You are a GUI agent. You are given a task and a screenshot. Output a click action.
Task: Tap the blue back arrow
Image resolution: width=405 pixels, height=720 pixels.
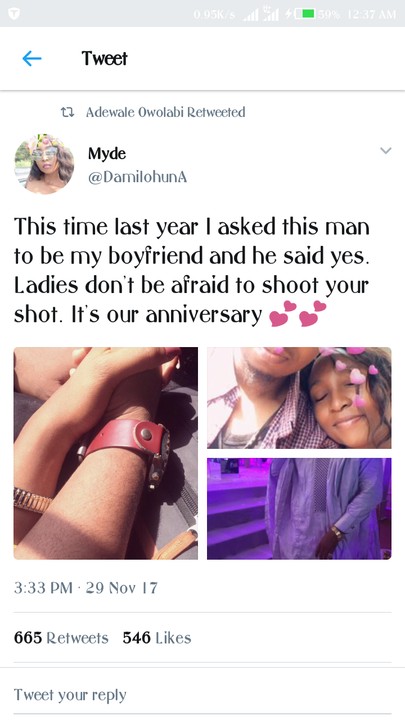pyautogui.click(x=32, y=58)
